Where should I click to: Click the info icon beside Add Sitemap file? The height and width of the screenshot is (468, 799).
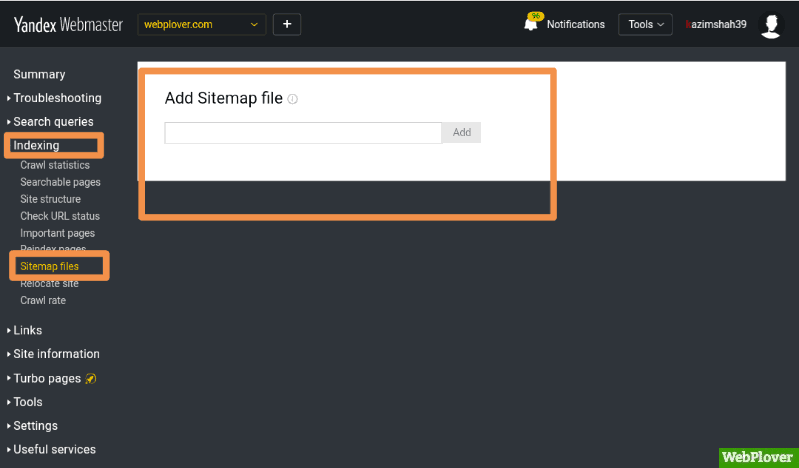pyautogui.click(x=292, y=99)
